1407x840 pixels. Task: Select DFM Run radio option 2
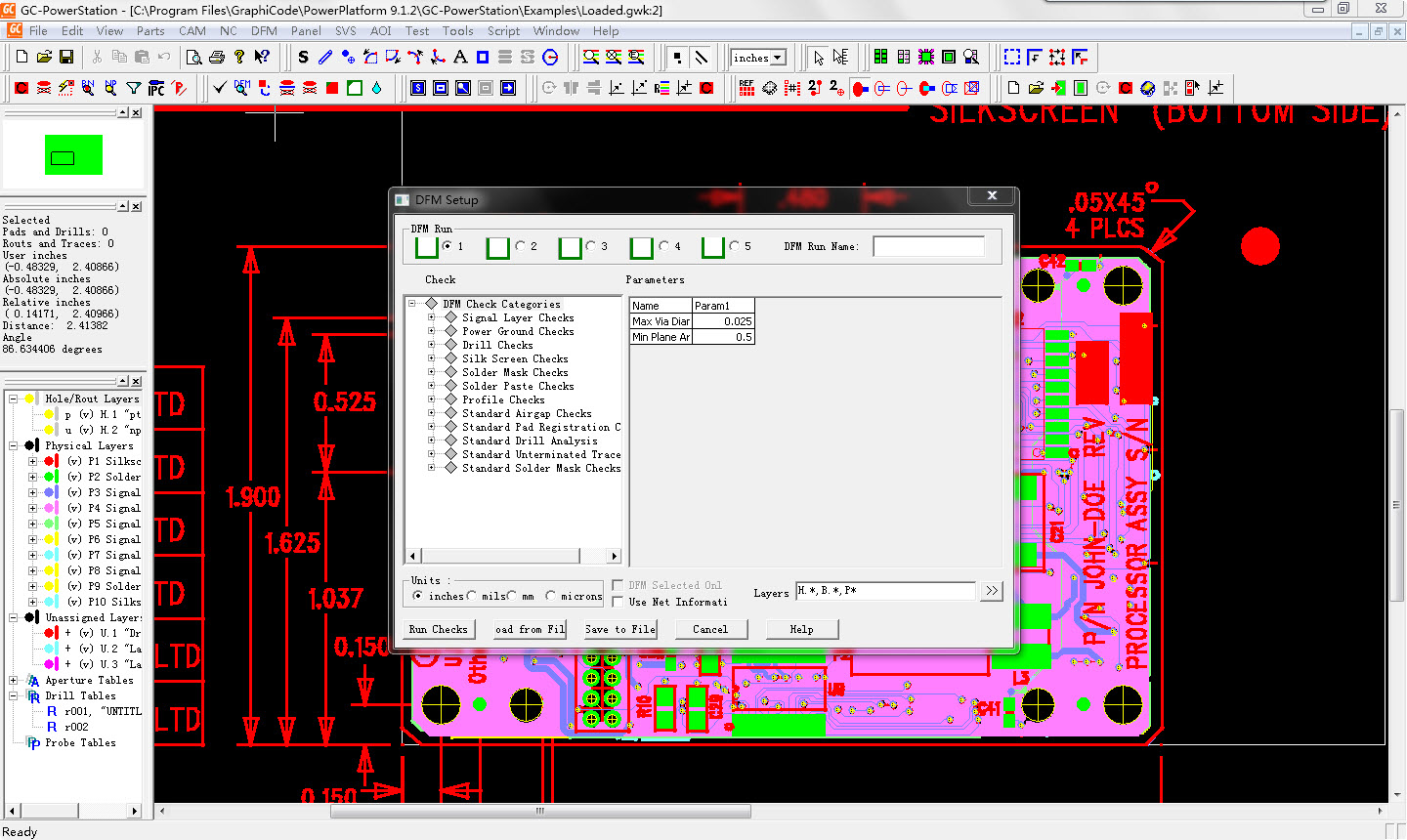[521, 246]
